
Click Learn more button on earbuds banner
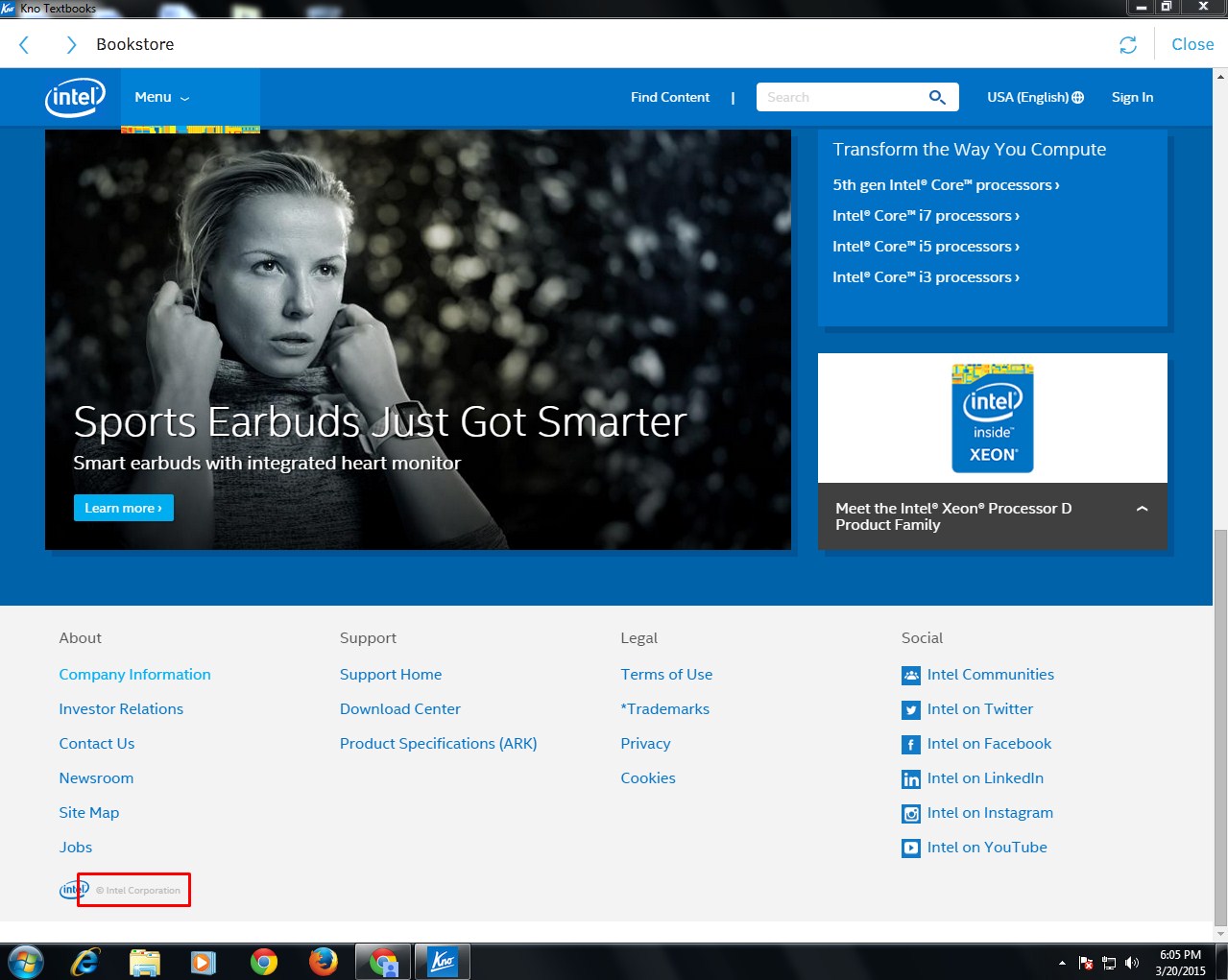pos(124,508)
